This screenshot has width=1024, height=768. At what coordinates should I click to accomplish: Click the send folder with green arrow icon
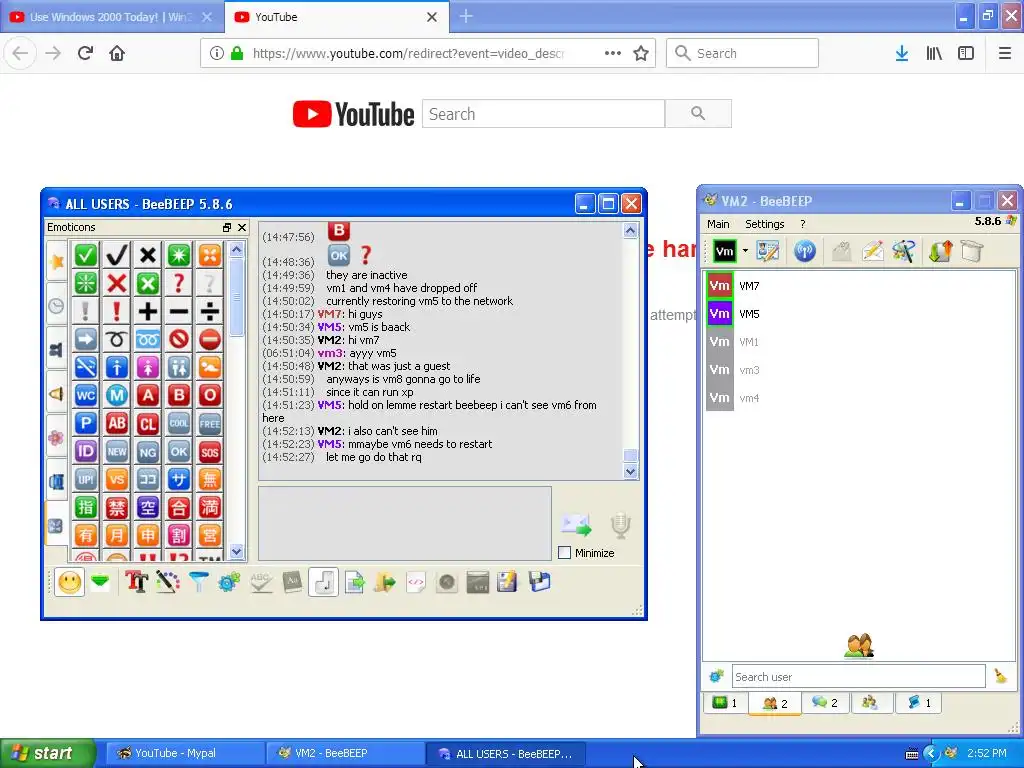(x=385, y=582)
